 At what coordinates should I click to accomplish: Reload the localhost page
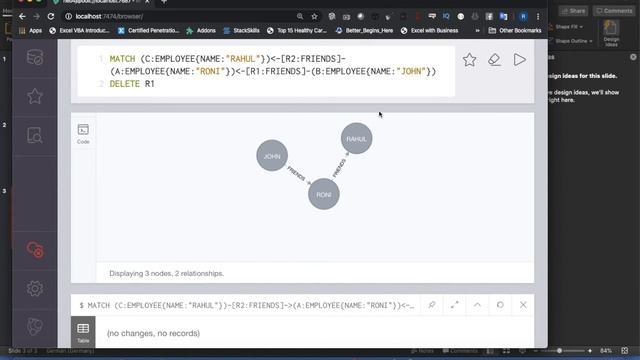51,16
